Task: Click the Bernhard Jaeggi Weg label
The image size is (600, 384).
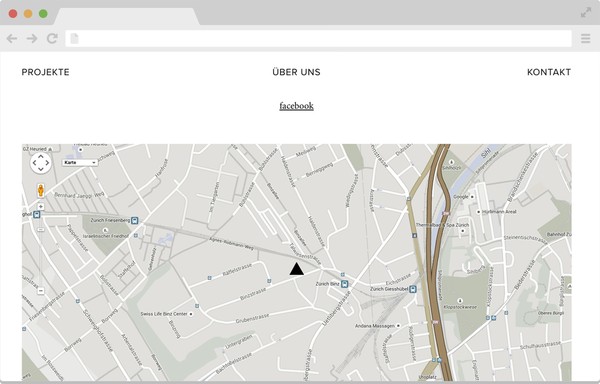Action: coord(79,195)
